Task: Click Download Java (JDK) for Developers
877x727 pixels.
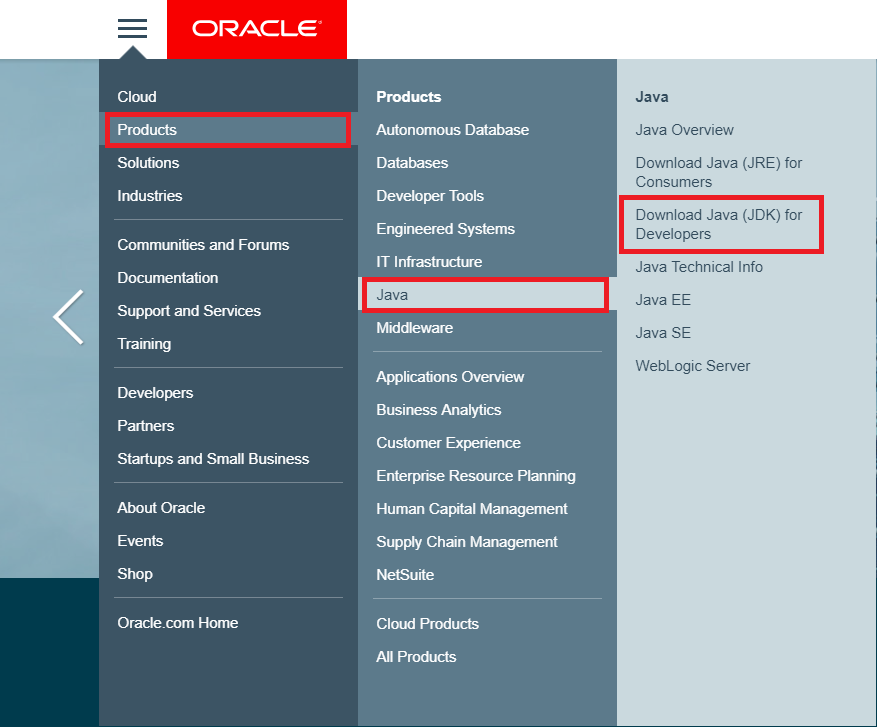Action: (721, 224)
